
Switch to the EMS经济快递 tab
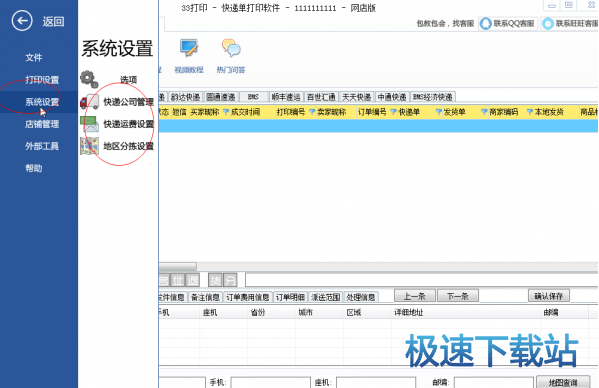pos(433,97)
